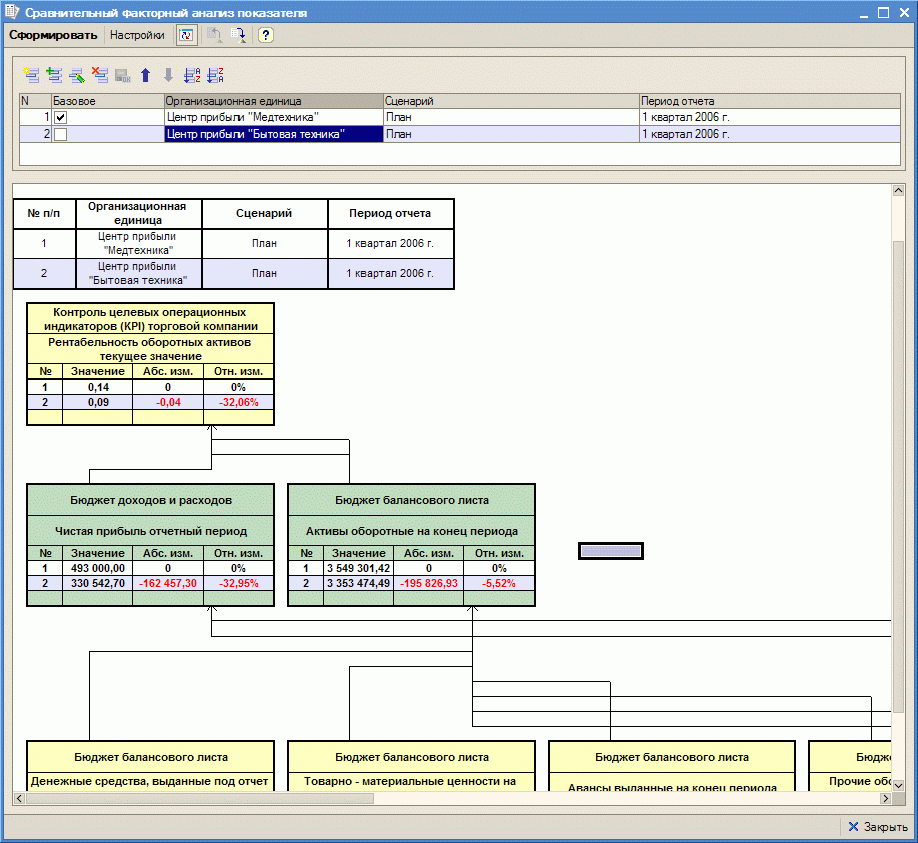The width and height of the screenshot is (918, 843).
Task: Select cell Центр прибыли "Медтехника" in grid
Action: click(x=273, y=117)
